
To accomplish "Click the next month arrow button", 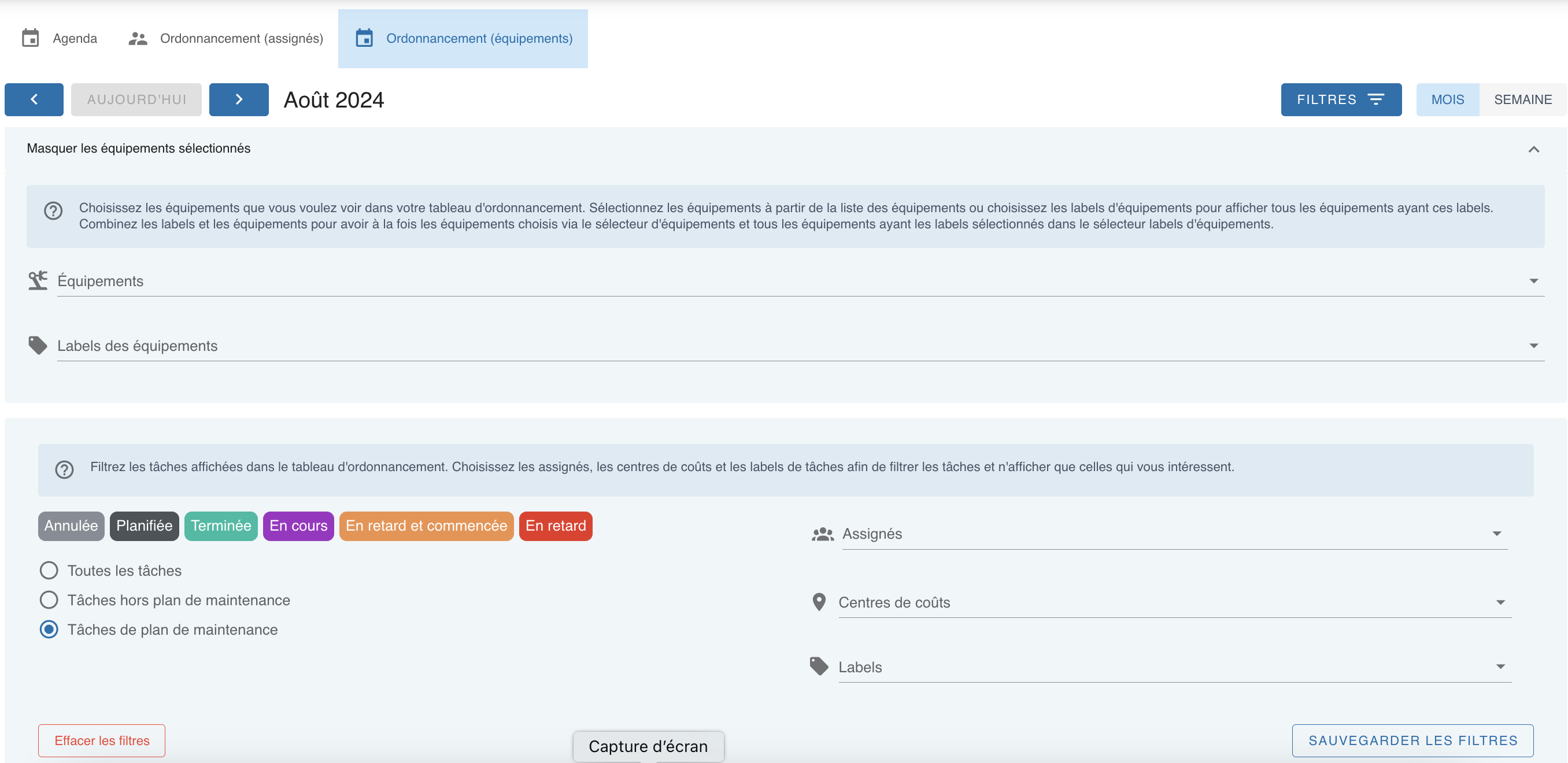I will [x=239, y=99].
